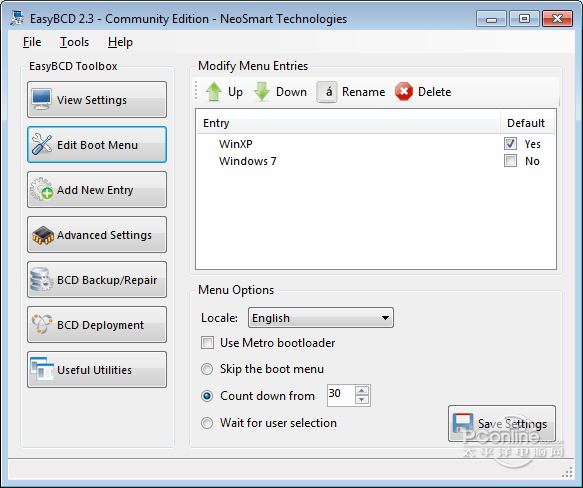This screenshot has width=583, height=488.
Task: Open BCD Deployment panel
Action: [x=97, y=324]
